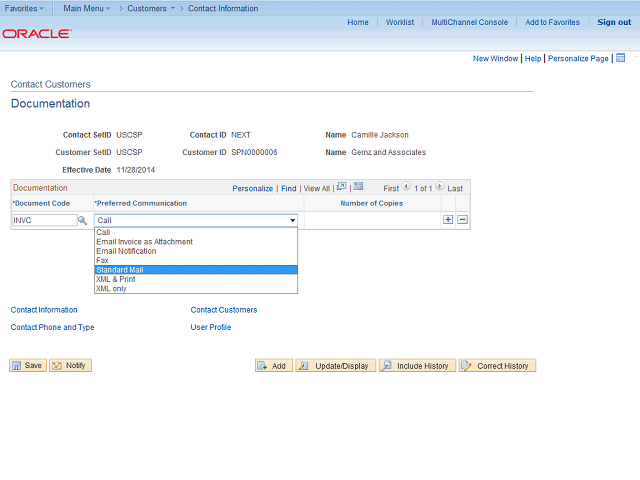
Task: Expand the Favorites menu
Action: (24, 8)
